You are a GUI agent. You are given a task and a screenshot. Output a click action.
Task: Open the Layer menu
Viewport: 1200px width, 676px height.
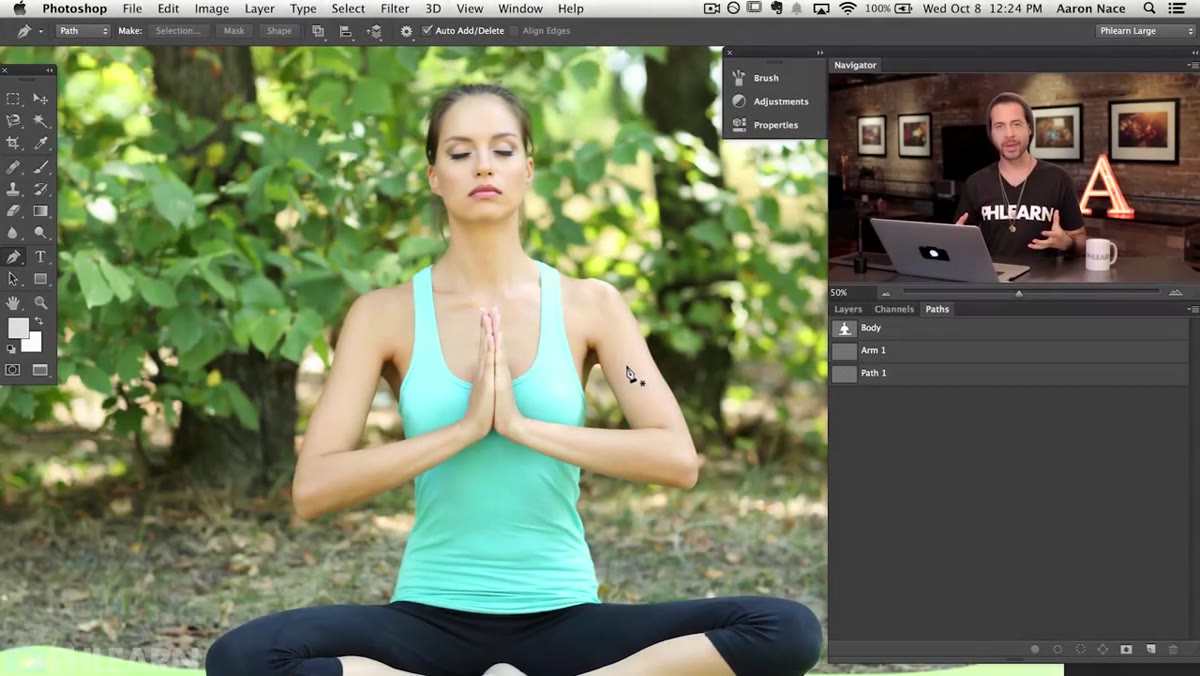pos(259,9)
